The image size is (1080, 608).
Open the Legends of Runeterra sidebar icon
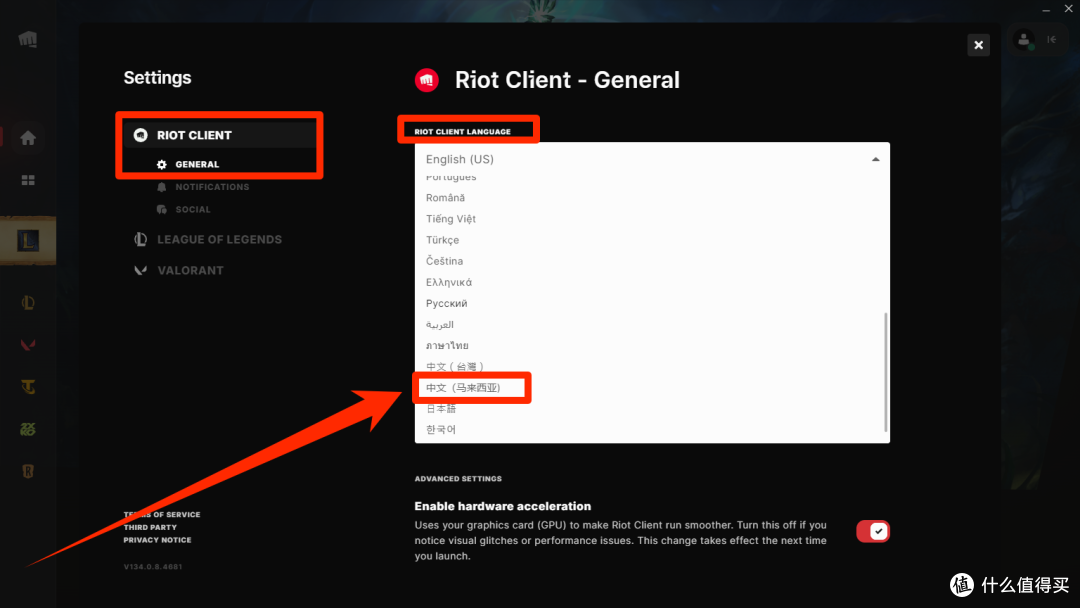(28, 472)
